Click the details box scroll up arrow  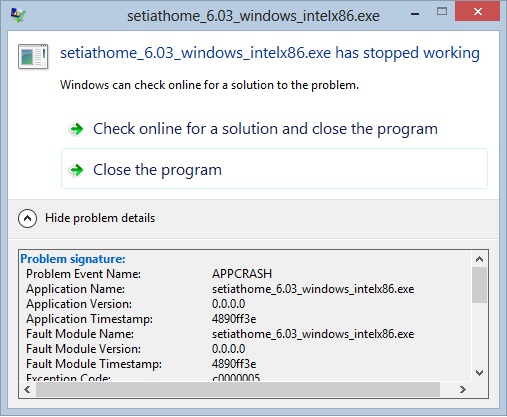479,259
